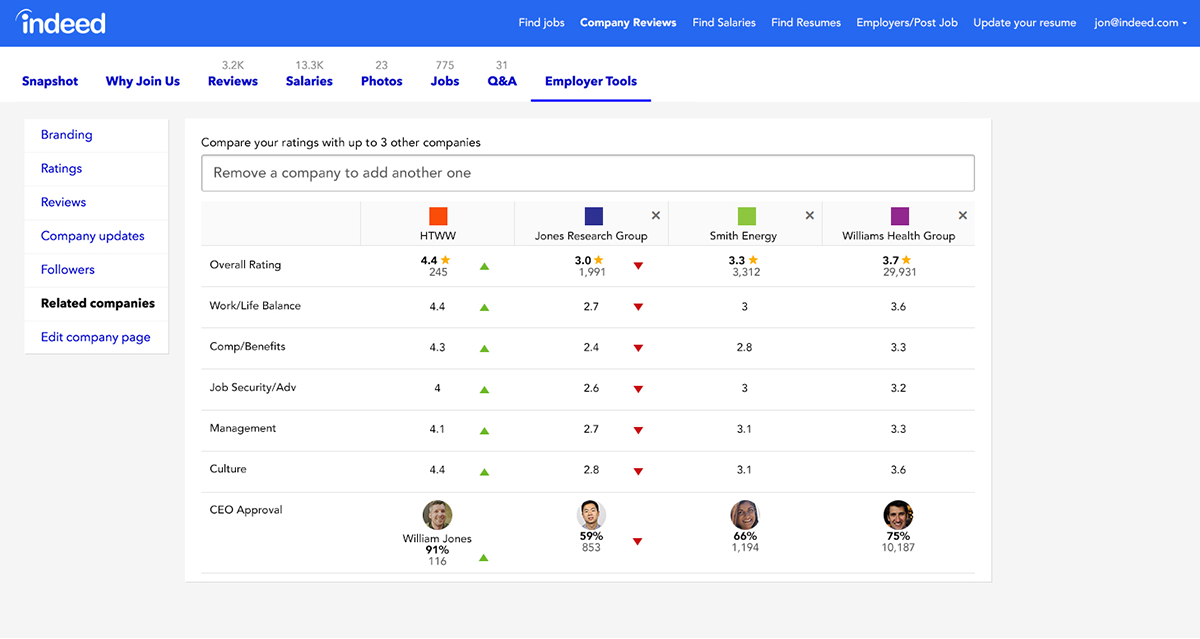Click the Williams Health Group column header
Image resolution: width=1200 pixels, height=639 pixels.
898,236
